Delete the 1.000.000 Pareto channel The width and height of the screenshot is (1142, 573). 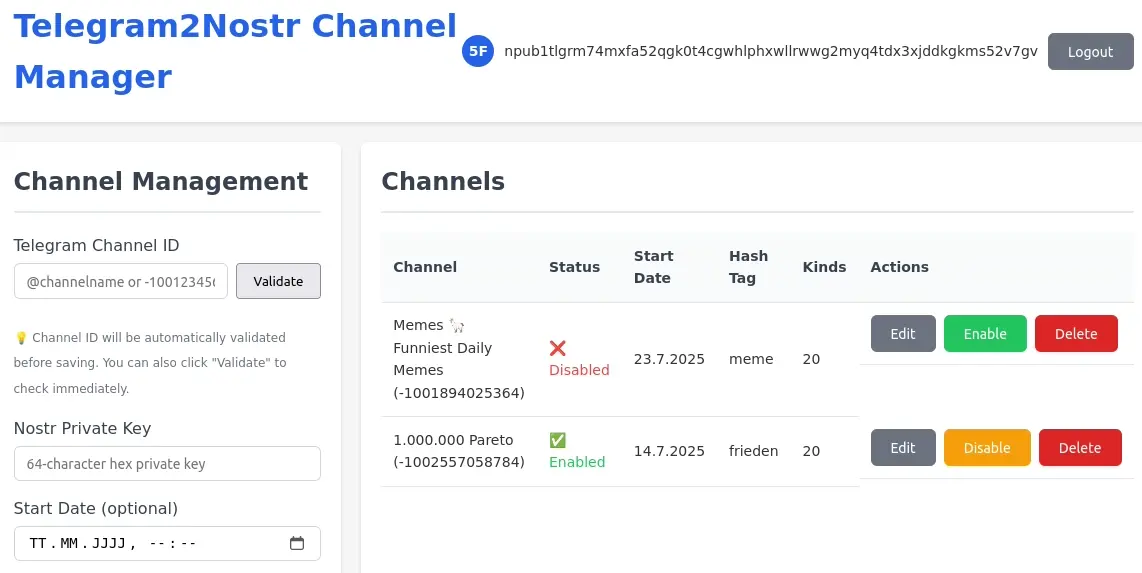tap(1079, 448)
